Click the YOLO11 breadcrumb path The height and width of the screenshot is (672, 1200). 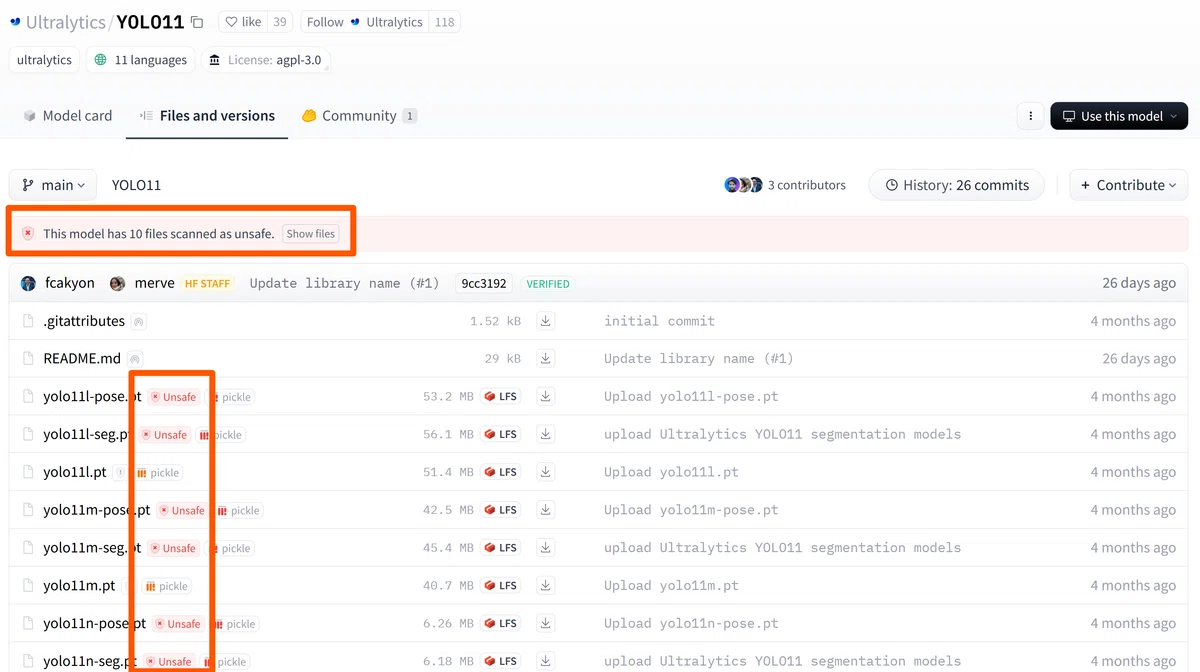pos(136,185)
